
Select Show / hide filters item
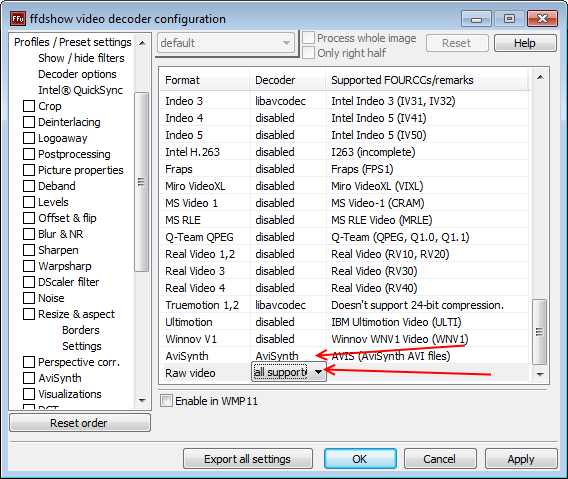pyautogui.click(x=81, y=58)
